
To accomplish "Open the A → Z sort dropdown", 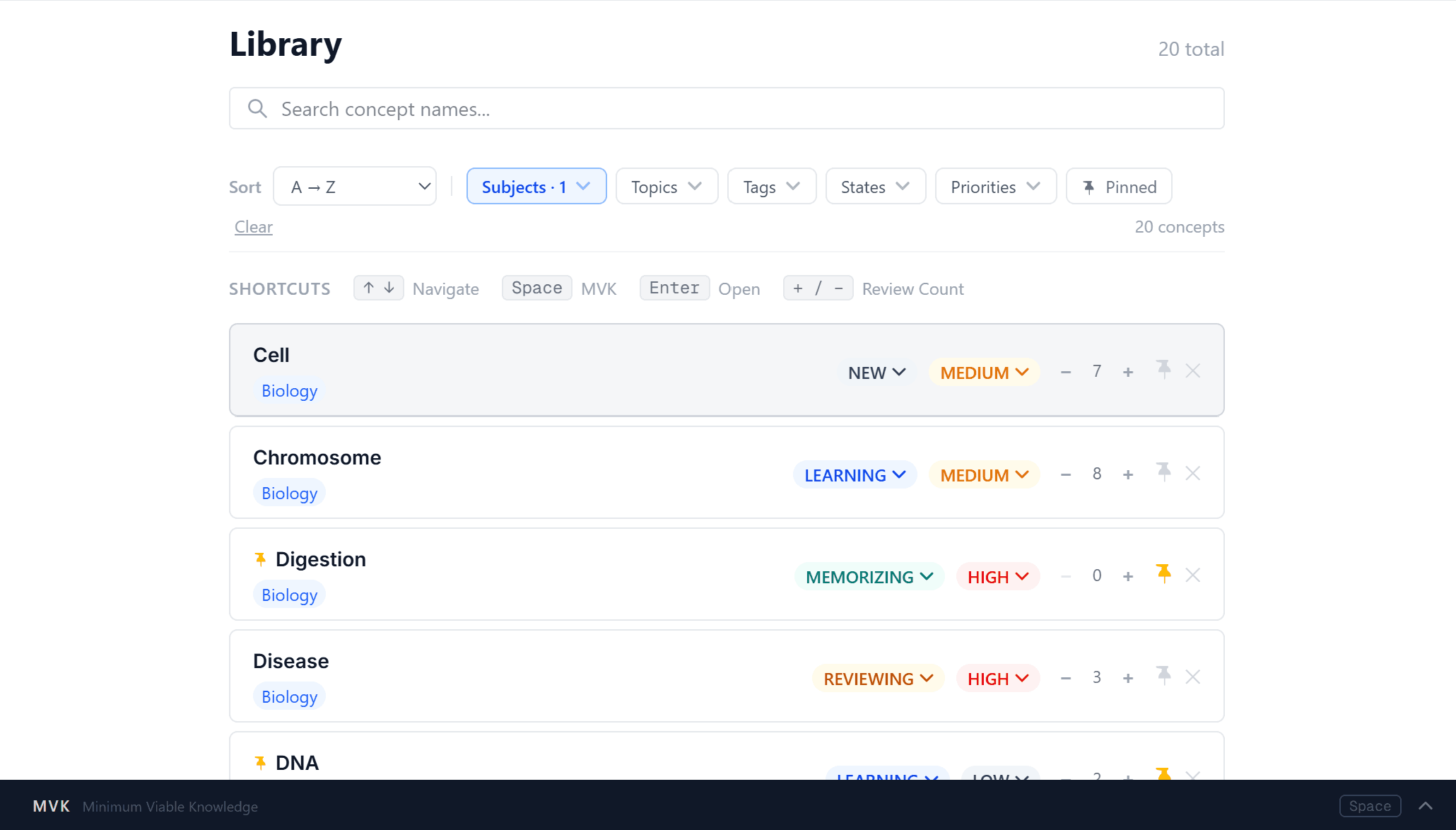I will tap(355, 187).
